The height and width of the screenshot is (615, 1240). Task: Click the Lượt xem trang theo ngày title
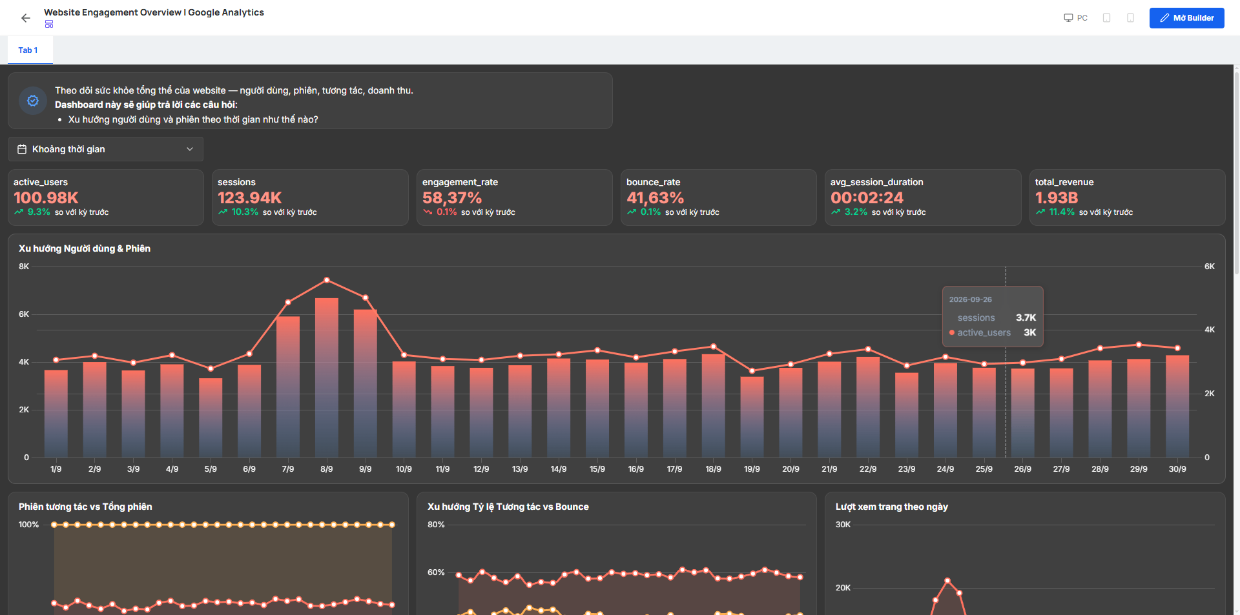click(x=892, y=507)
